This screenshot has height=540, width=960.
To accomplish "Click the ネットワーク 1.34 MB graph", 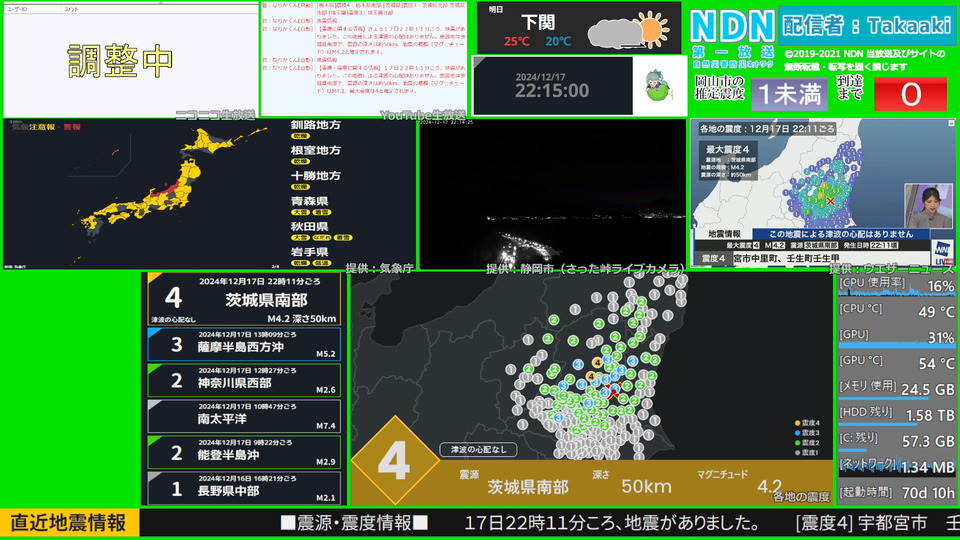I will 896,467.
